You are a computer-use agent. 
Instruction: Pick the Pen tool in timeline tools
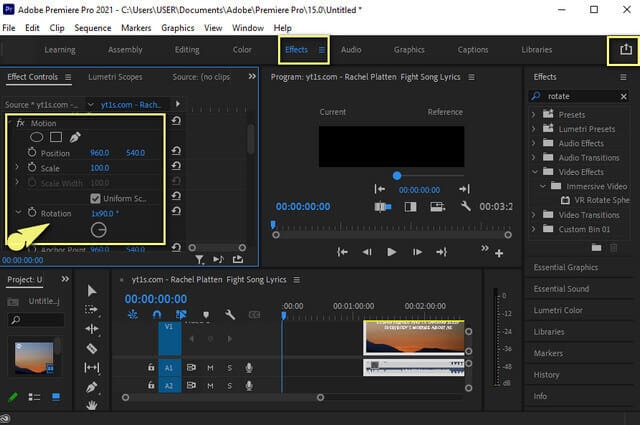[92, 387]
